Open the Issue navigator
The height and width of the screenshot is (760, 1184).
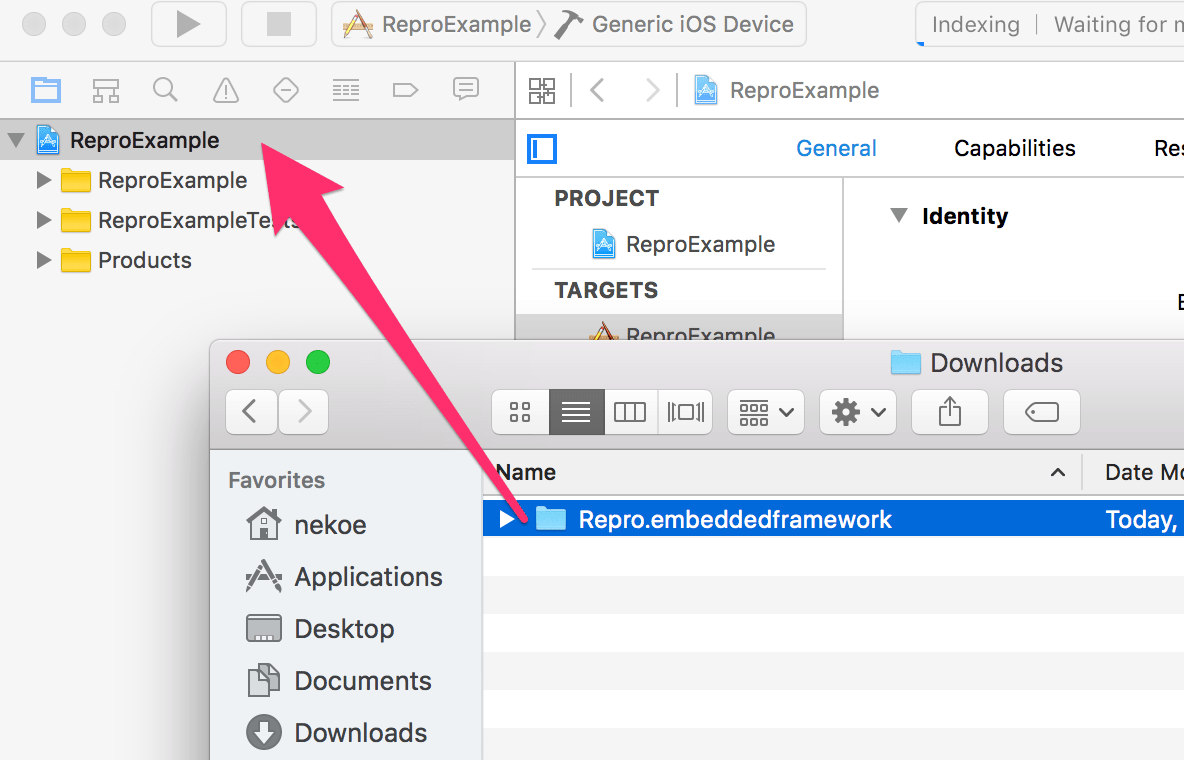(226, 90)
